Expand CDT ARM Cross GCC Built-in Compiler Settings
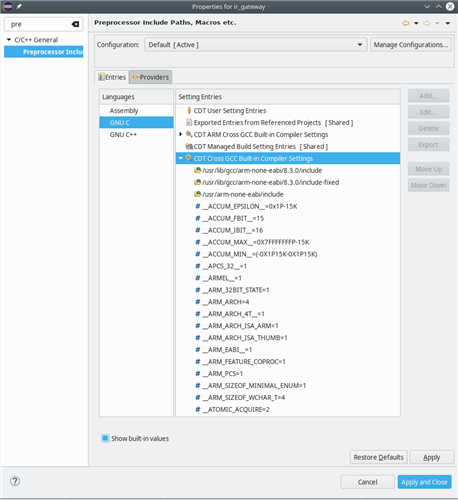Image resolution: width=458 pixels, height=500 pixels. (x=181, y=134)
